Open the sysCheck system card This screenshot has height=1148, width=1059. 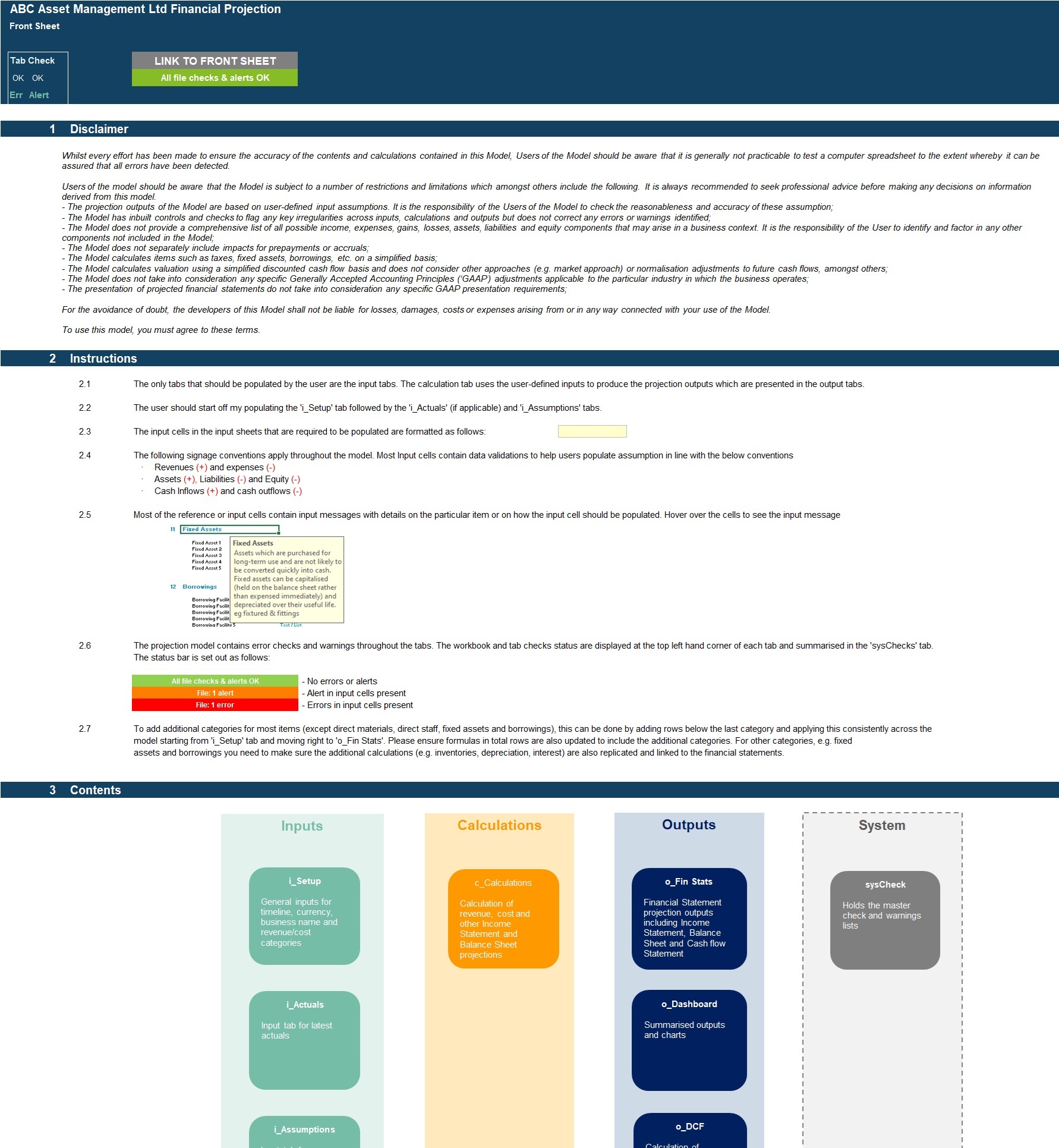[x=885, y=920]
